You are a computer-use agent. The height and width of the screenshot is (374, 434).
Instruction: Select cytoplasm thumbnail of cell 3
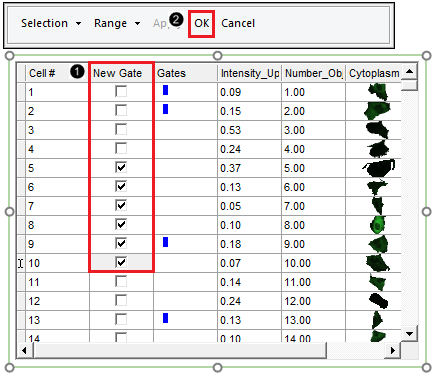pos(378,130)
